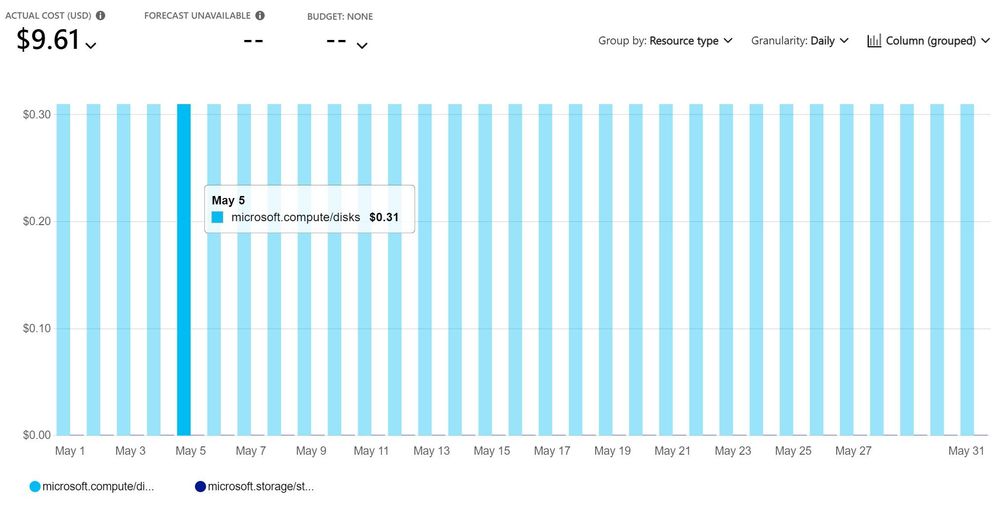Change the Granularity Daily dropdown

[800, 41]
